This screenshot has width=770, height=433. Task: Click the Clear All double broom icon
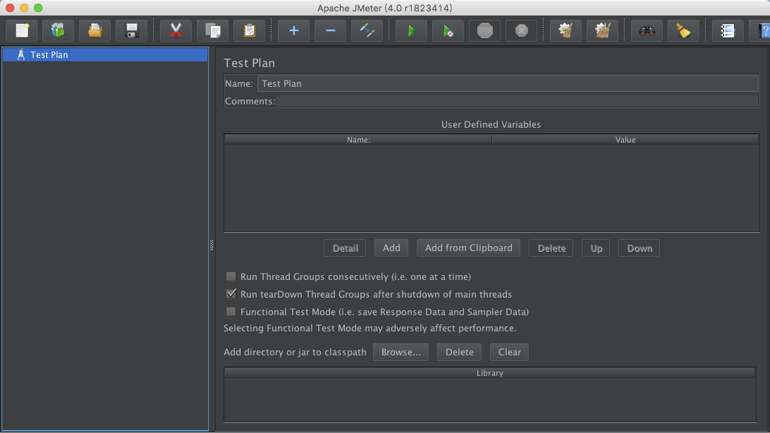[602, 30]
